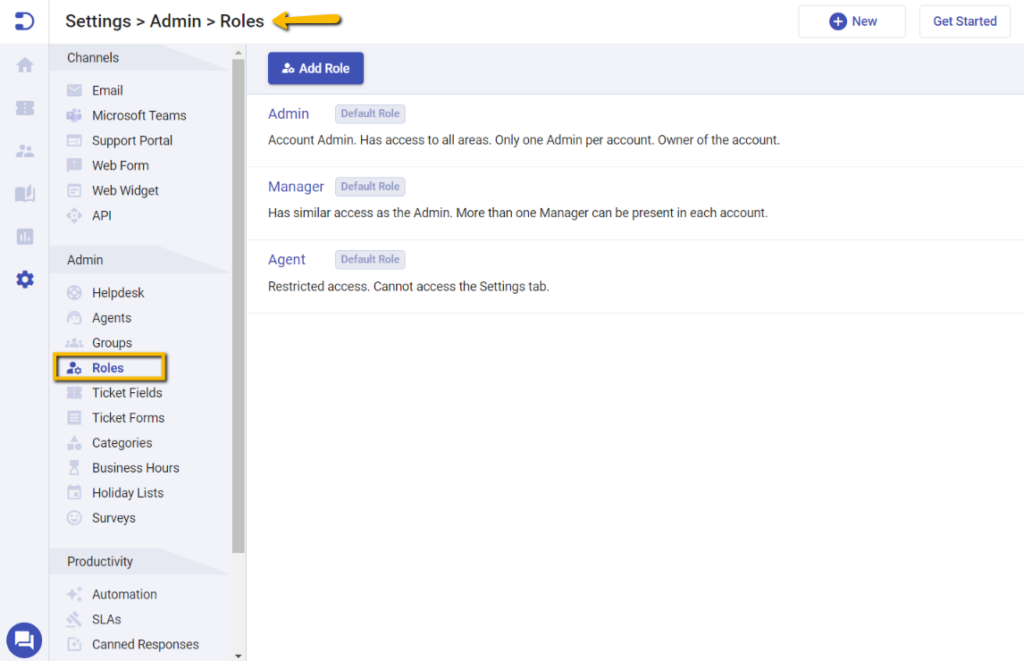Open Holiday Lists settings
Viewport: 1024px width, 661px height.
(x=127, y=492)
